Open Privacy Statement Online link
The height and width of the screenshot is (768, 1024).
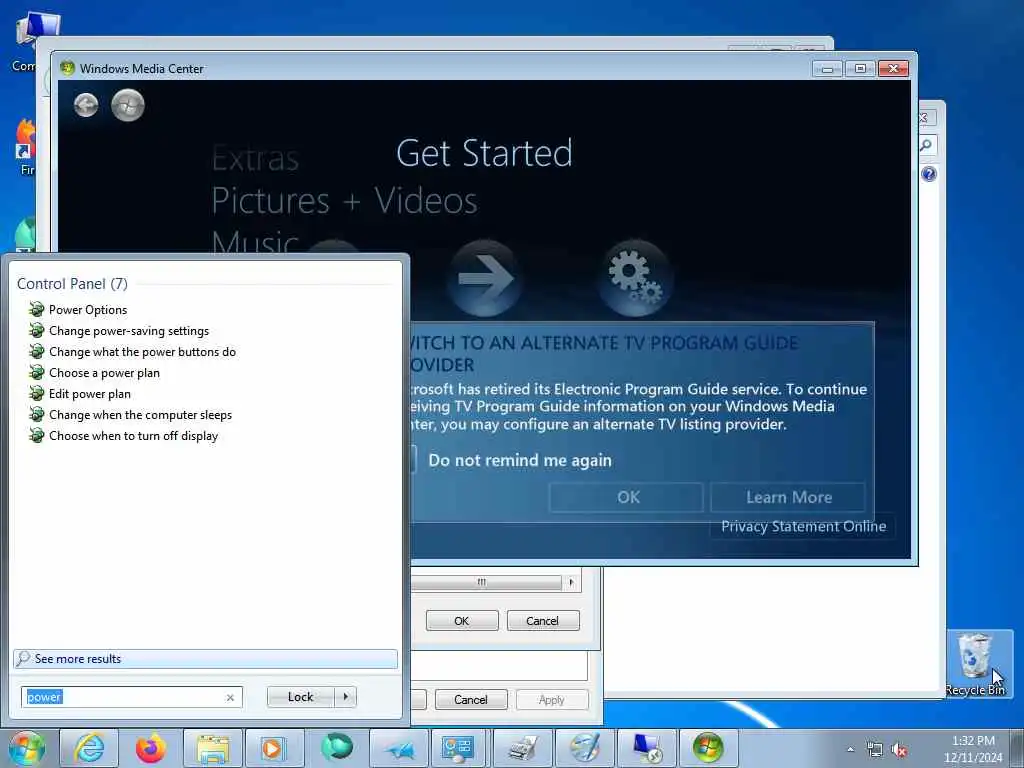point(803,526)
